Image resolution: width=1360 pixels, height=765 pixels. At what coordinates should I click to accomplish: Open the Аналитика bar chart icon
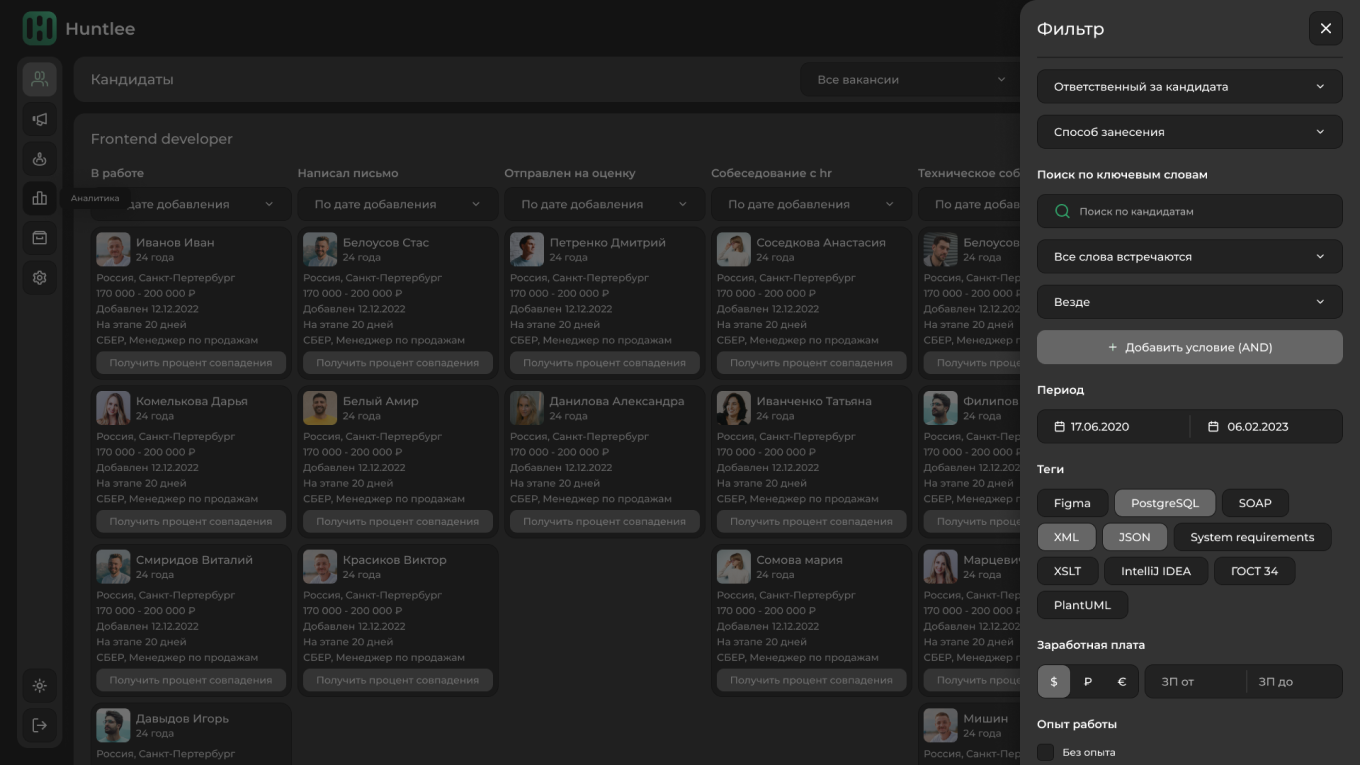[40, 198]
